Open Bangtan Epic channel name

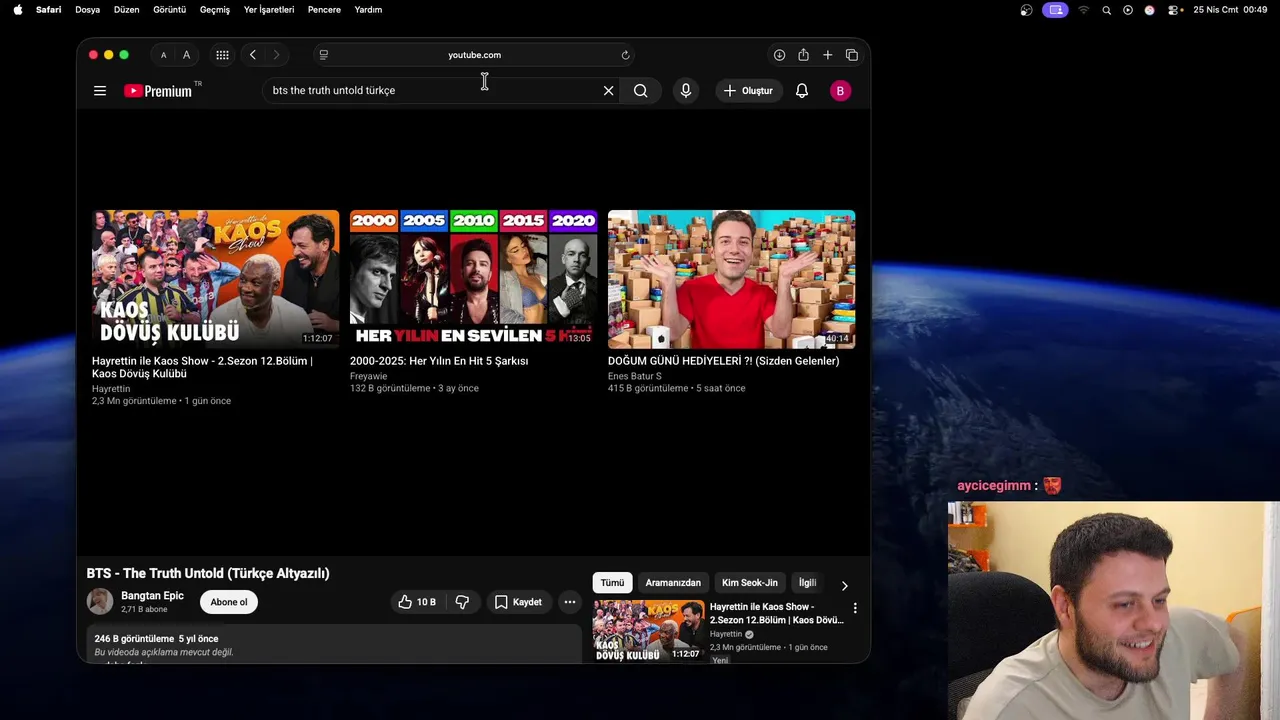(152, 595)
